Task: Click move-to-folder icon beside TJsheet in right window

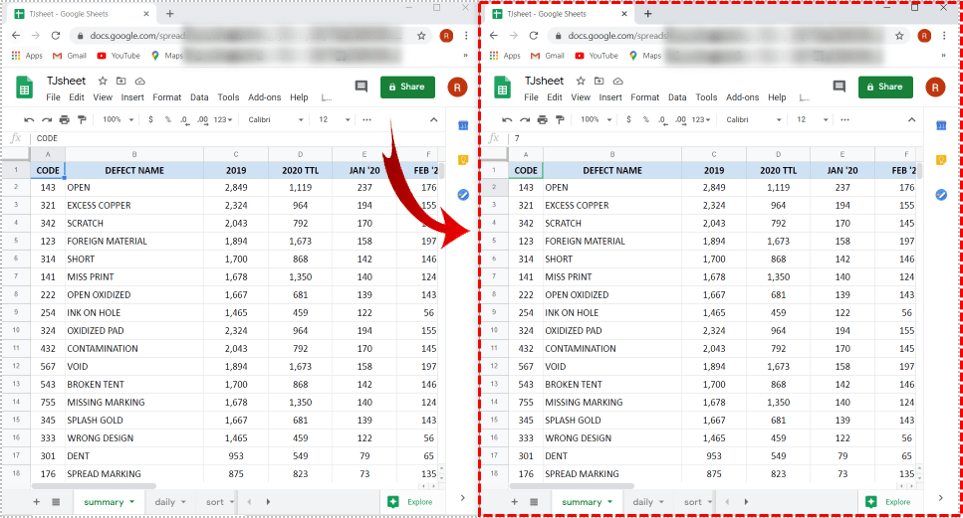Action: 599,80
